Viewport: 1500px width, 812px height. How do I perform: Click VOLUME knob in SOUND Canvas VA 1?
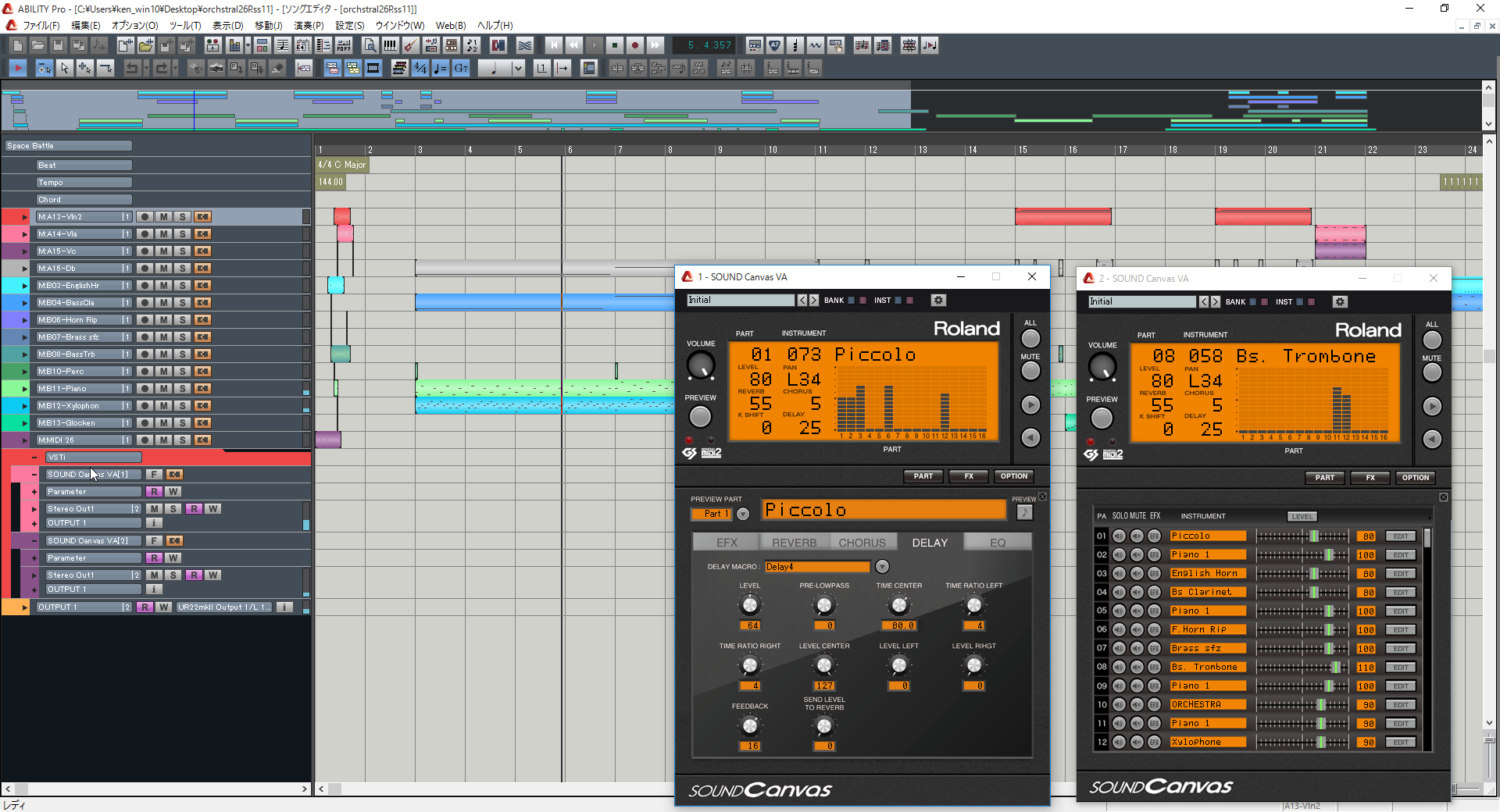point(700,365)
